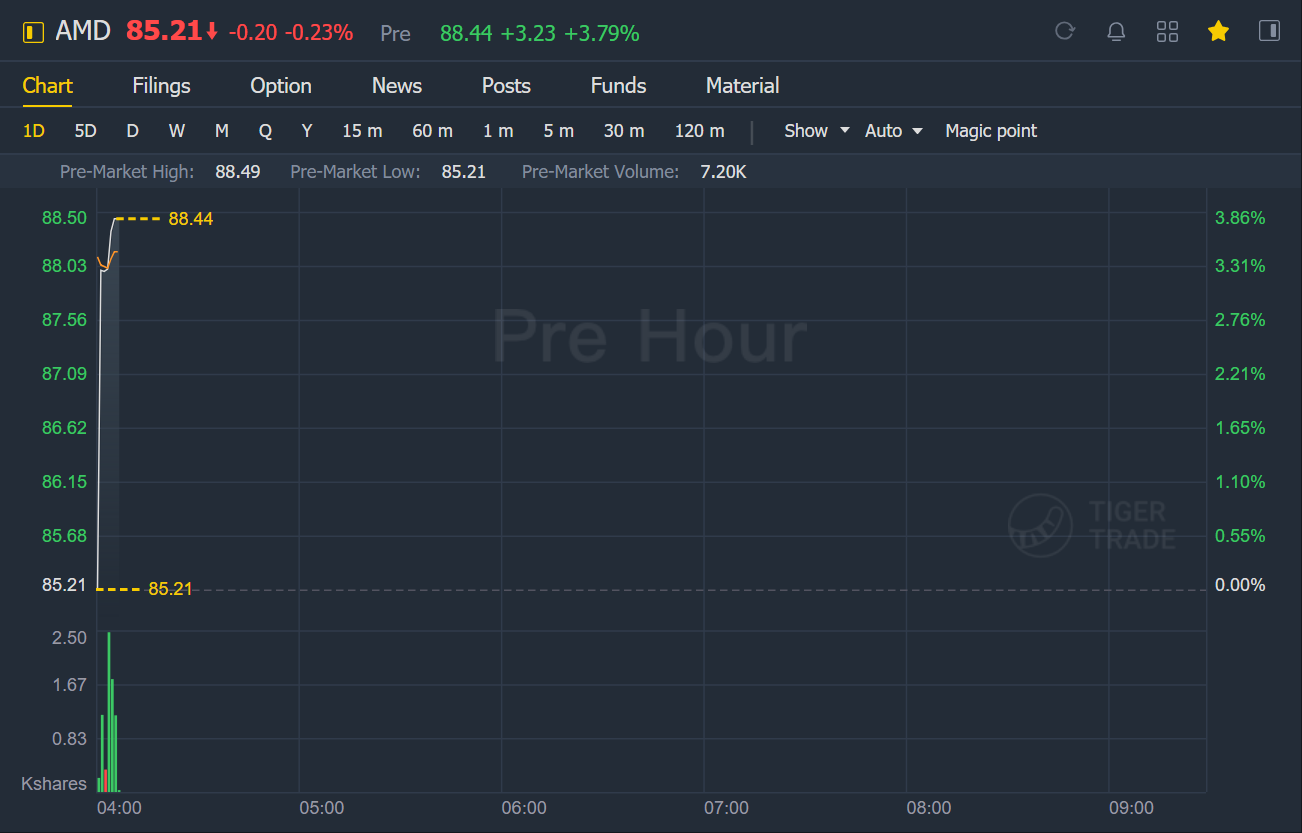Open the Material tab
1302x833 pixels.
(742, 86)
